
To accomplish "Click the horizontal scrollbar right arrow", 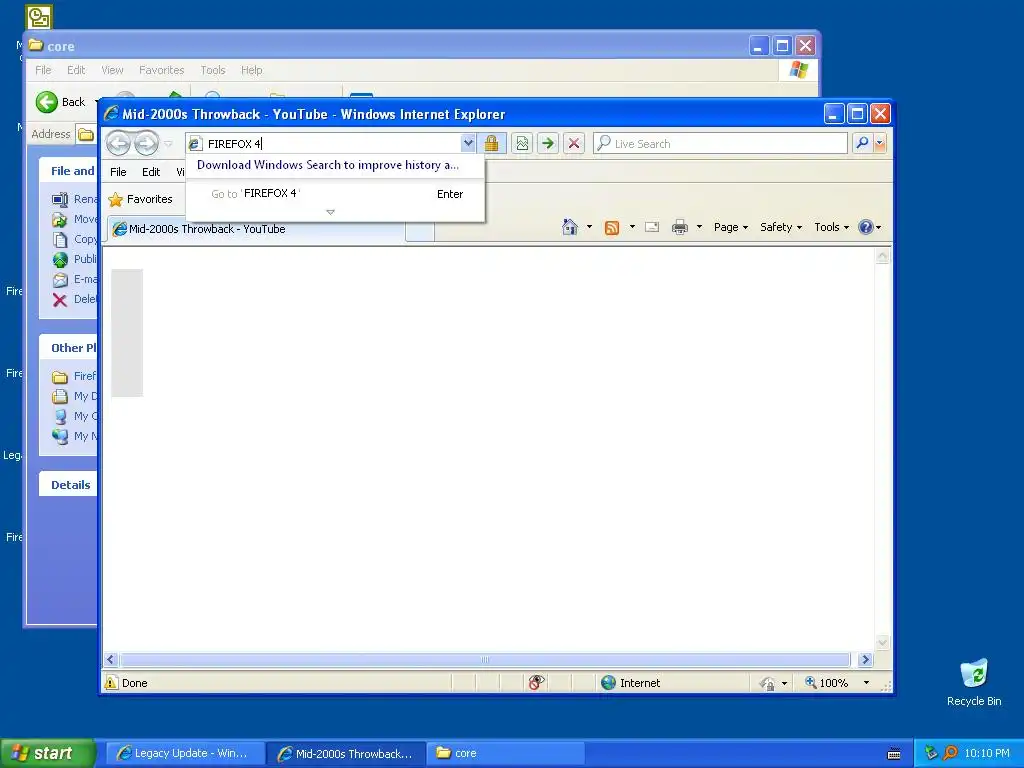I will 866,660.
